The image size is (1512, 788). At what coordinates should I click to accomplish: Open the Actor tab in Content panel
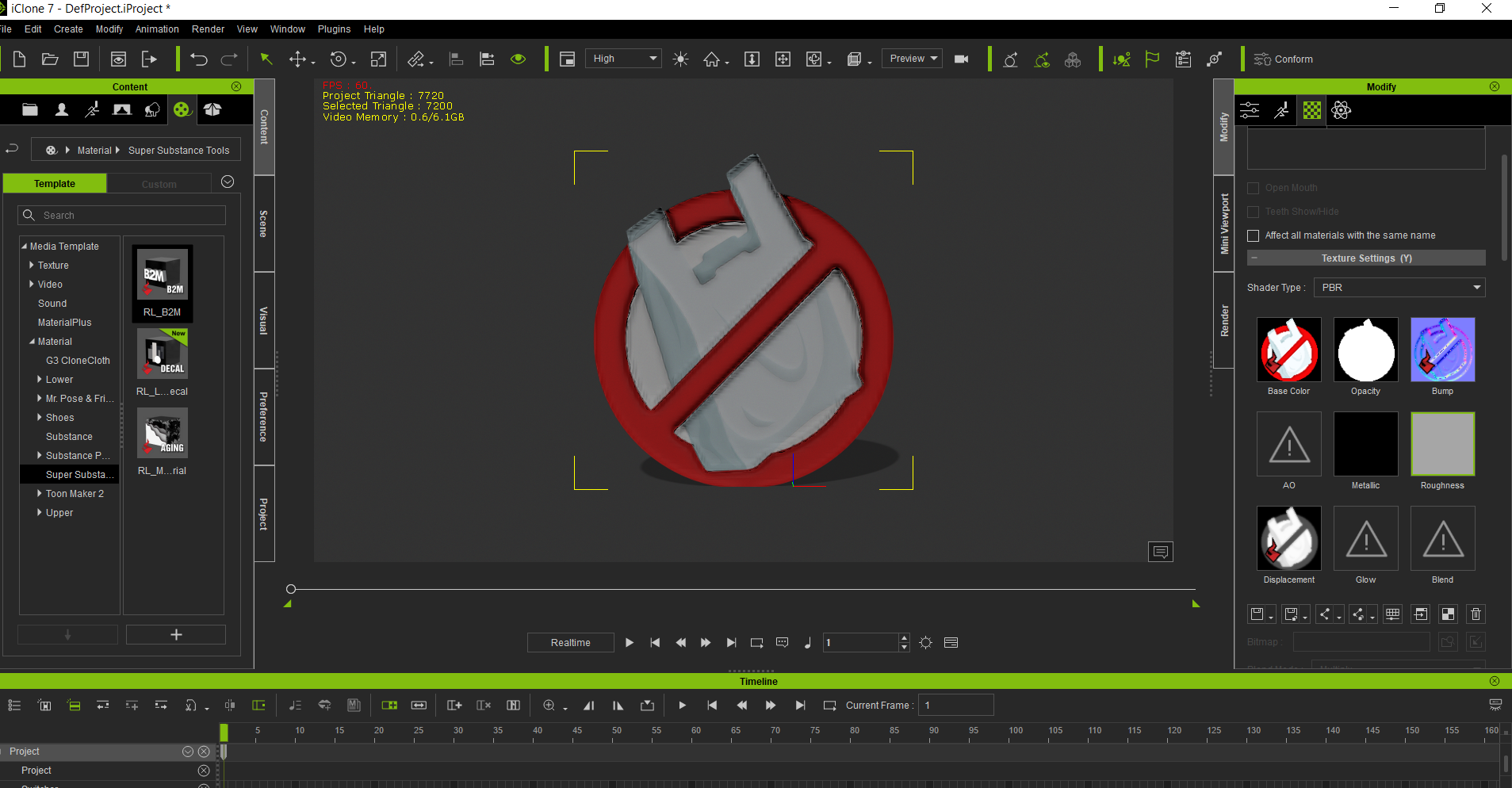(x=61, y=110)
